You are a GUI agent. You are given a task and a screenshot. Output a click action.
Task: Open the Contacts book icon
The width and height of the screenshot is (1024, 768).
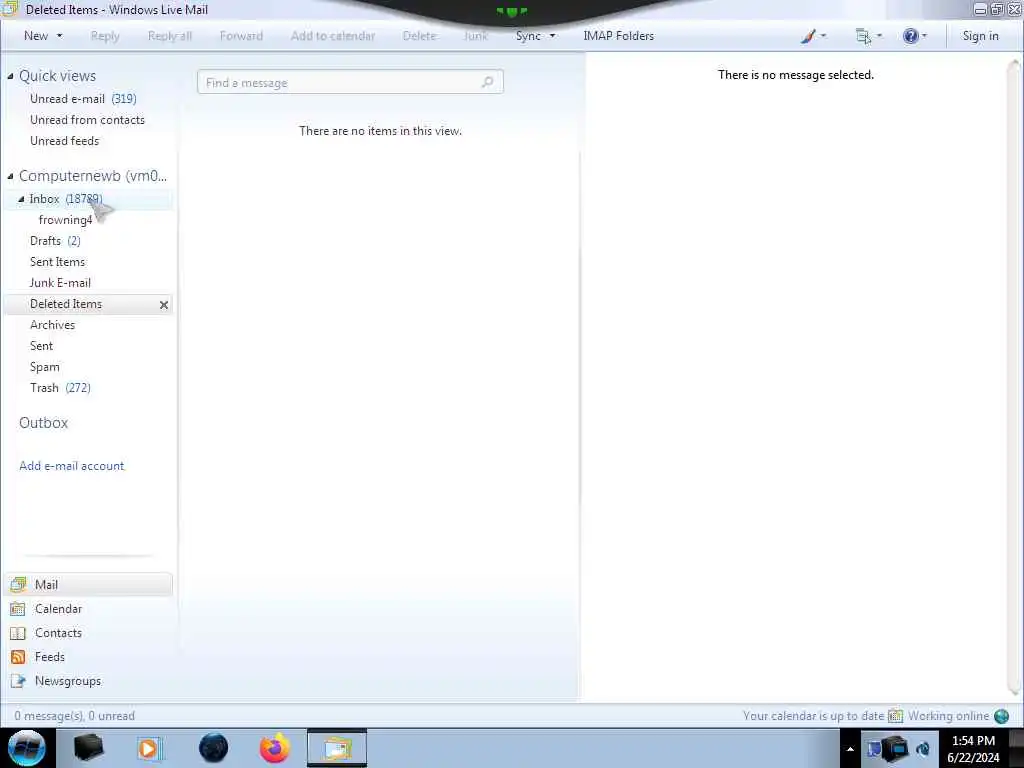click(x=18, y=633)
